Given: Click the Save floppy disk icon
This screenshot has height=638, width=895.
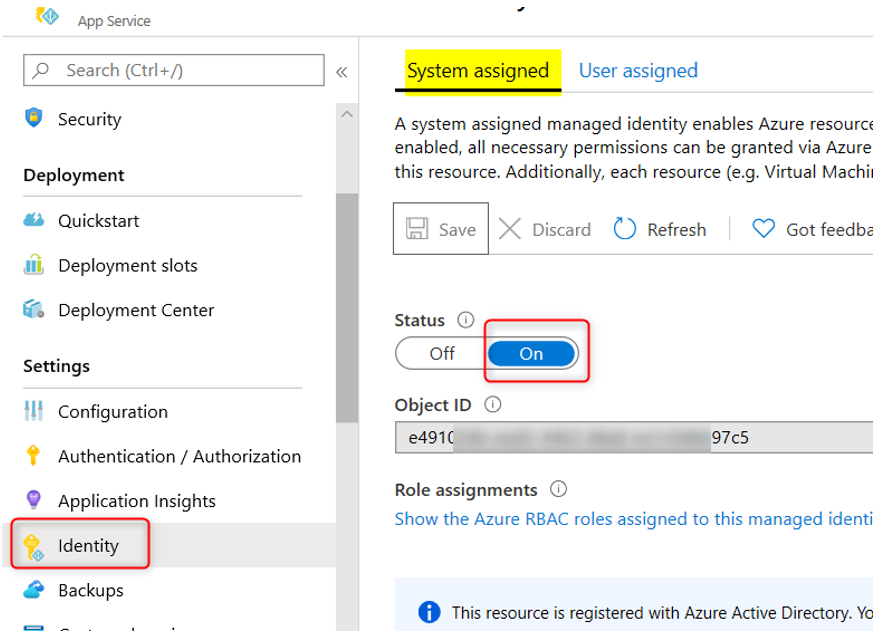Looking at the screenshot, I should coord(417,229).
